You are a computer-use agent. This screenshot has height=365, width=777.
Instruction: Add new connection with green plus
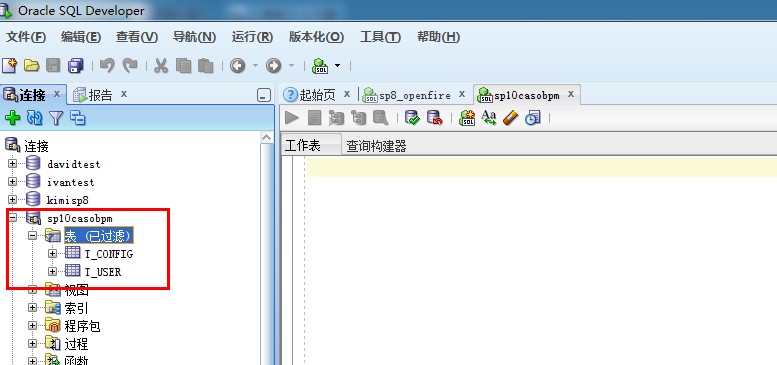click(12, 118)
